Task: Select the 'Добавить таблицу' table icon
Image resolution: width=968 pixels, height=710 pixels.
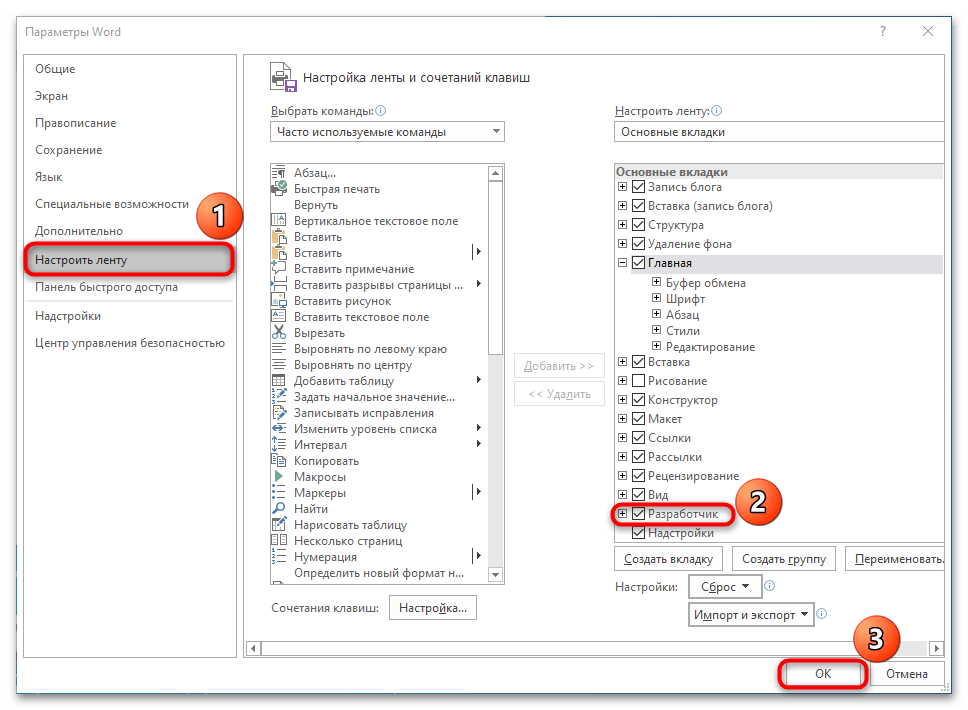Action: (279, 380)
